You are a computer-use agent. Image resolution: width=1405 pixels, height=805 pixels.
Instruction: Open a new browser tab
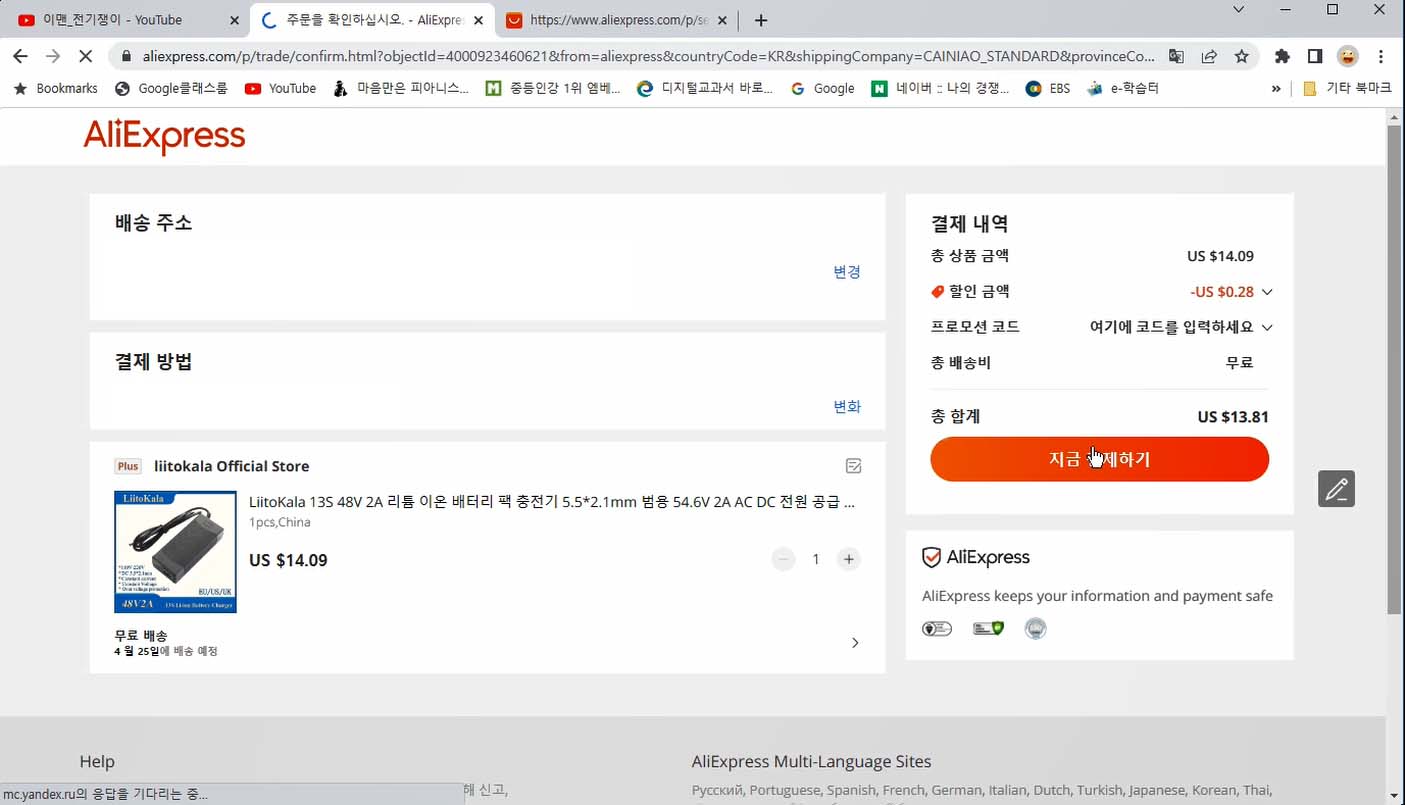tap(761, 20)
